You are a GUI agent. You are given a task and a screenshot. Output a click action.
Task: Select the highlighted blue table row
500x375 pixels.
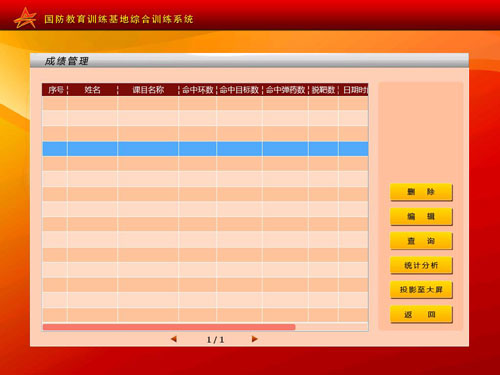(x=205, y=149)
